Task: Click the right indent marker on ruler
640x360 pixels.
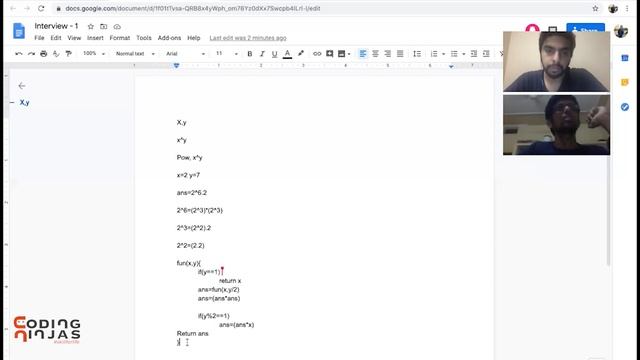Action: [451, 66]
